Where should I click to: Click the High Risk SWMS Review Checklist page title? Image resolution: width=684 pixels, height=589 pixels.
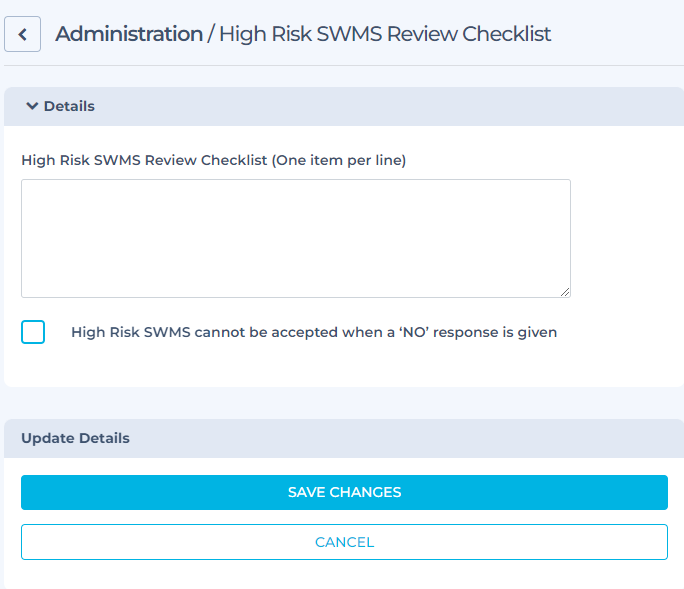pos(385,34)
